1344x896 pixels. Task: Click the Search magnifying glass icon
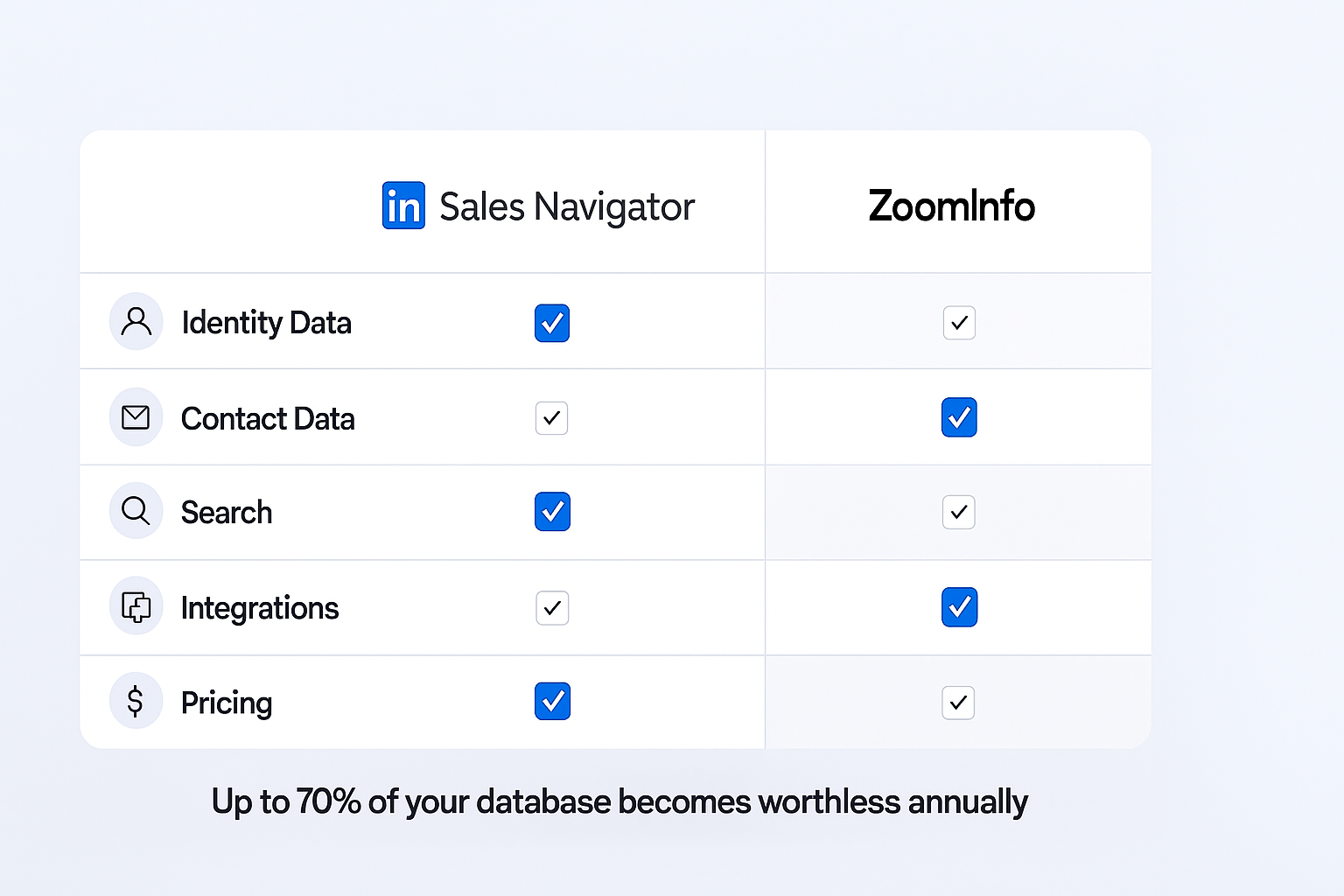point(136,510)
